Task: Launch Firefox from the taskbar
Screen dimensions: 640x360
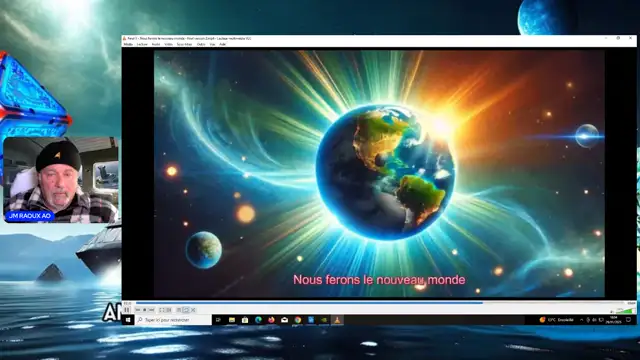Action: (x=271, y=320)
